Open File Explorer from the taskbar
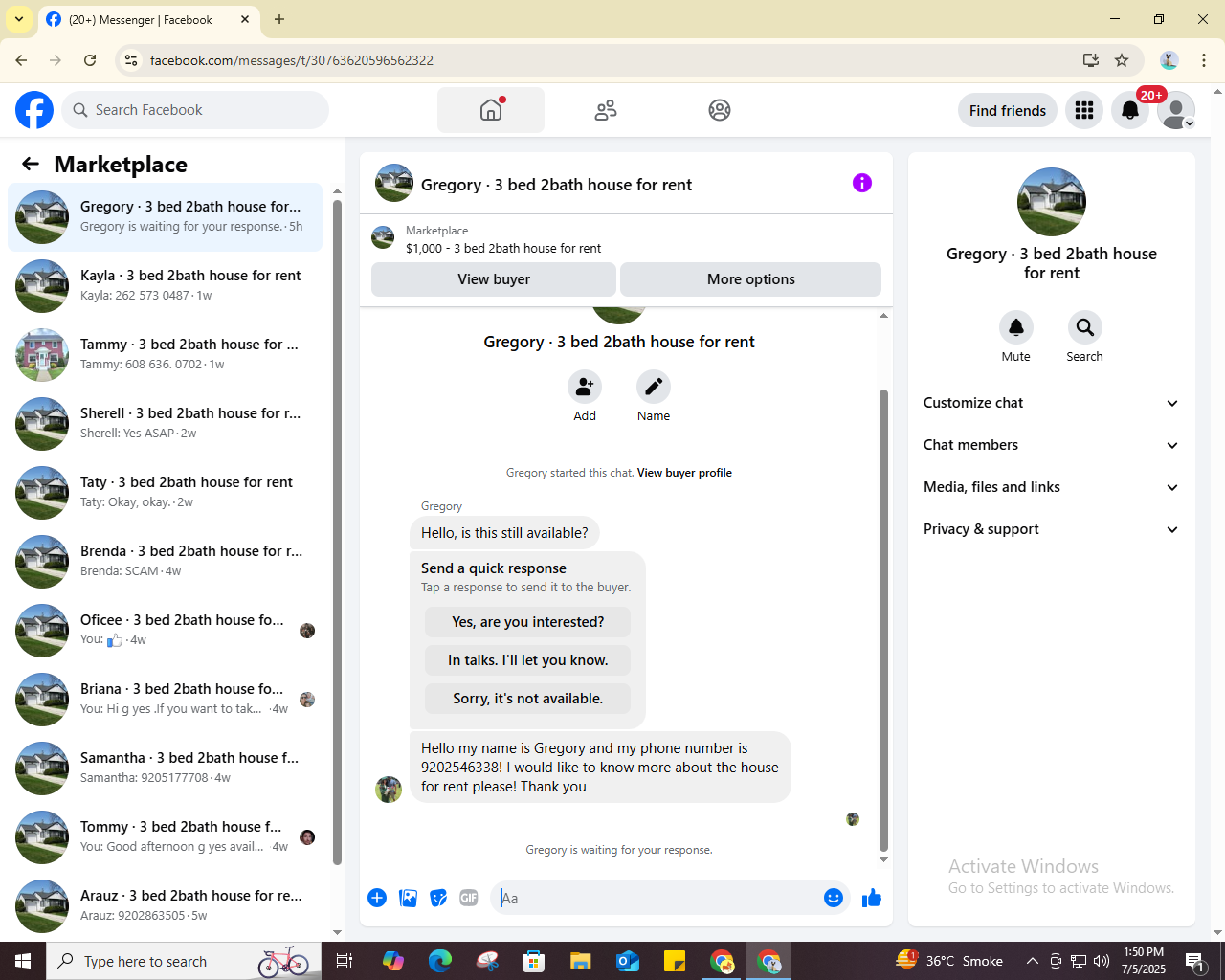1225x980 pixels. 581,961
